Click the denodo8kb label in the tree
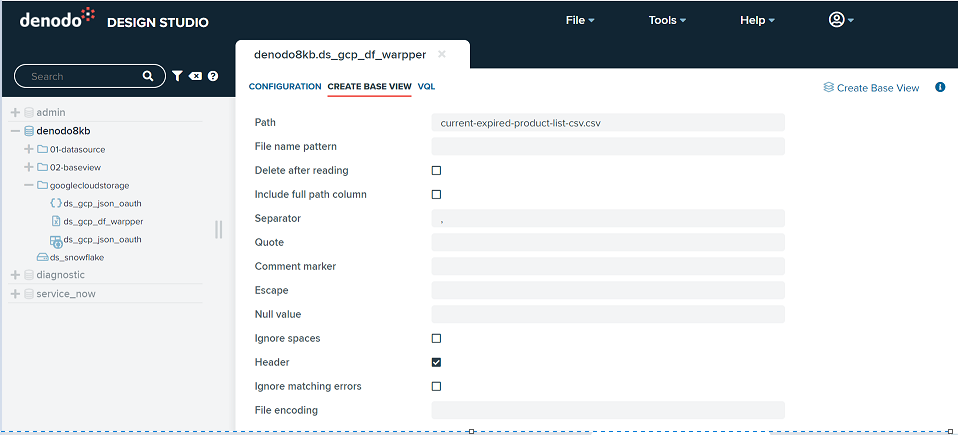 pos(64,131)
